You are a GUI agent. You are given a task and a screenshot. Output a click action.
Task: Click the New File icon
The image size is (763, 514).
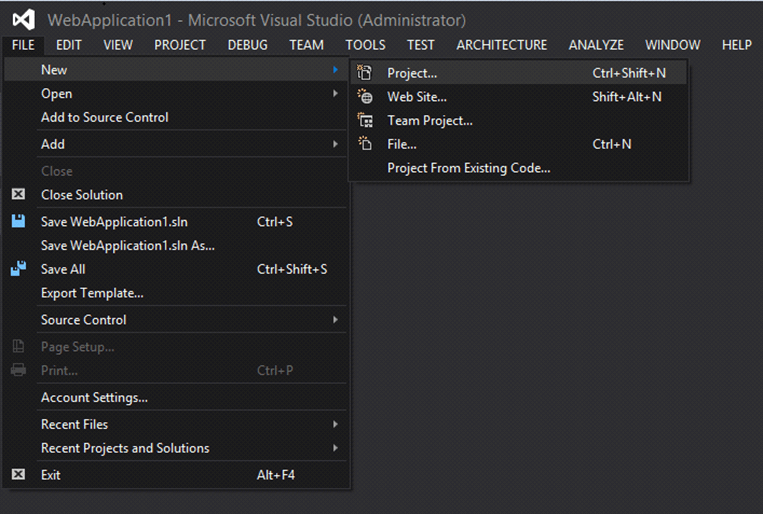365,144
